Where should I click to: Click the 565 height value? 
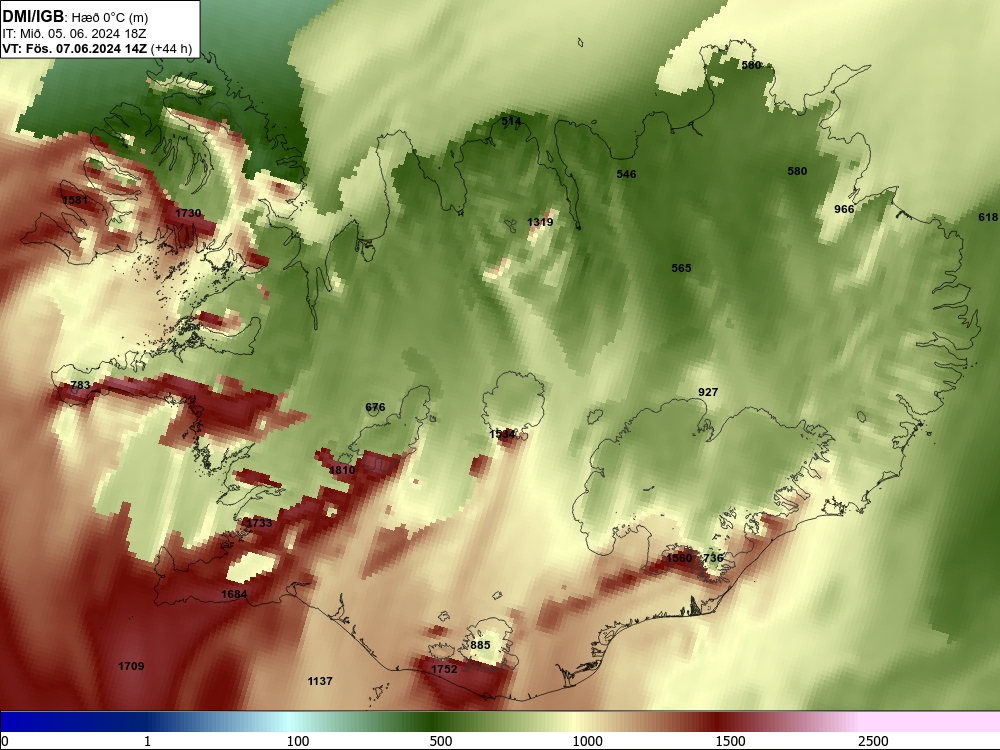tap(681, 268)
